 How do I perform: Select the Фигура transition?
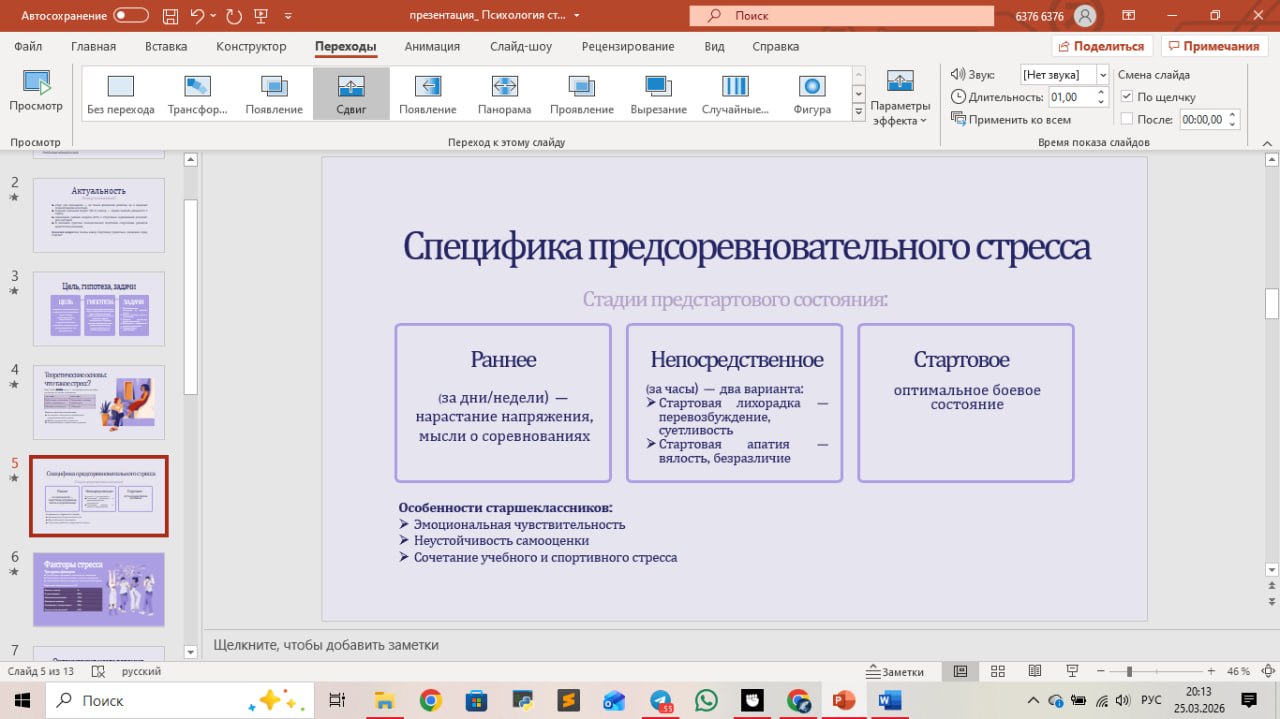812,95
